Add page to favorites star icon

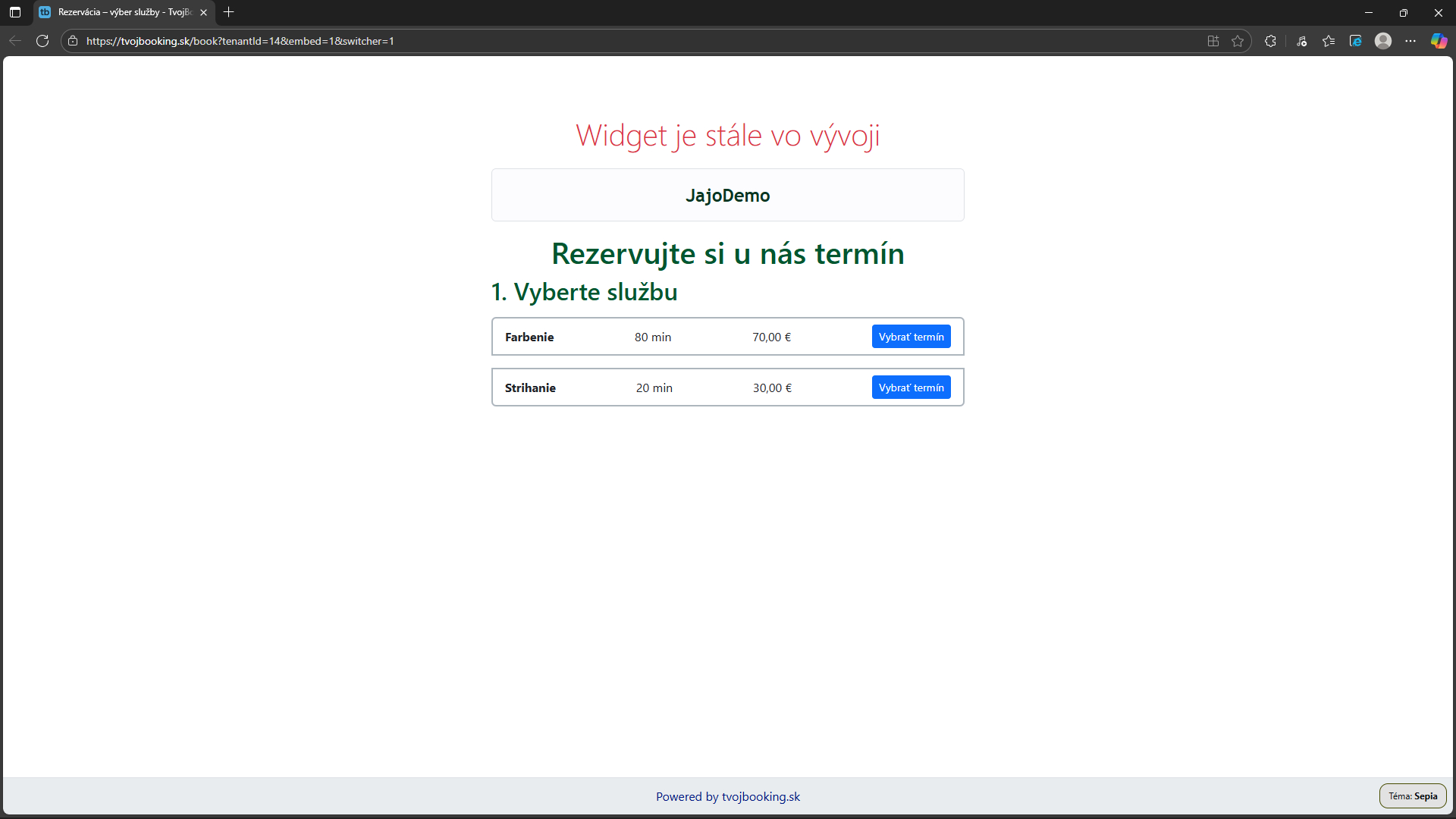tap(1238, 41)
